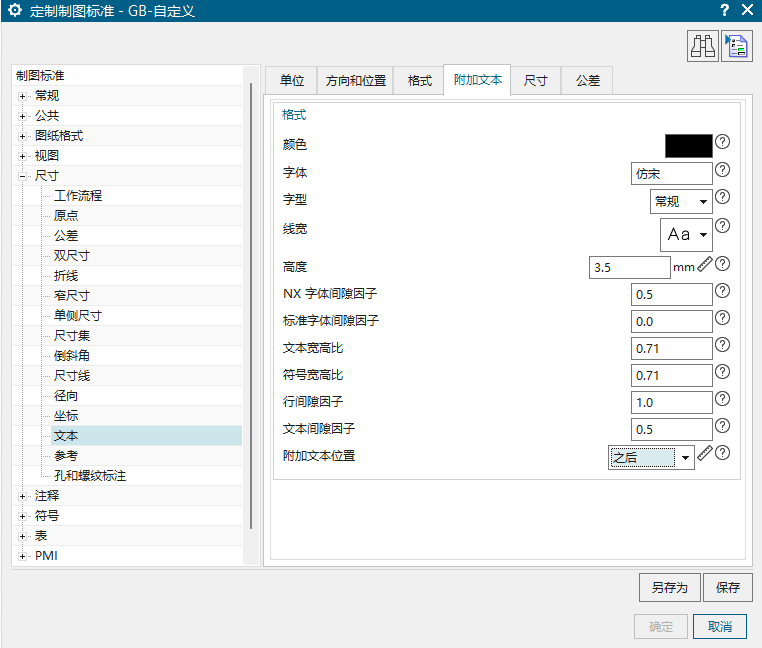The image size is (762, 648).
Task: Click the 标准字体间隙因子 0.0 field
Action: (x=671, y=321)
